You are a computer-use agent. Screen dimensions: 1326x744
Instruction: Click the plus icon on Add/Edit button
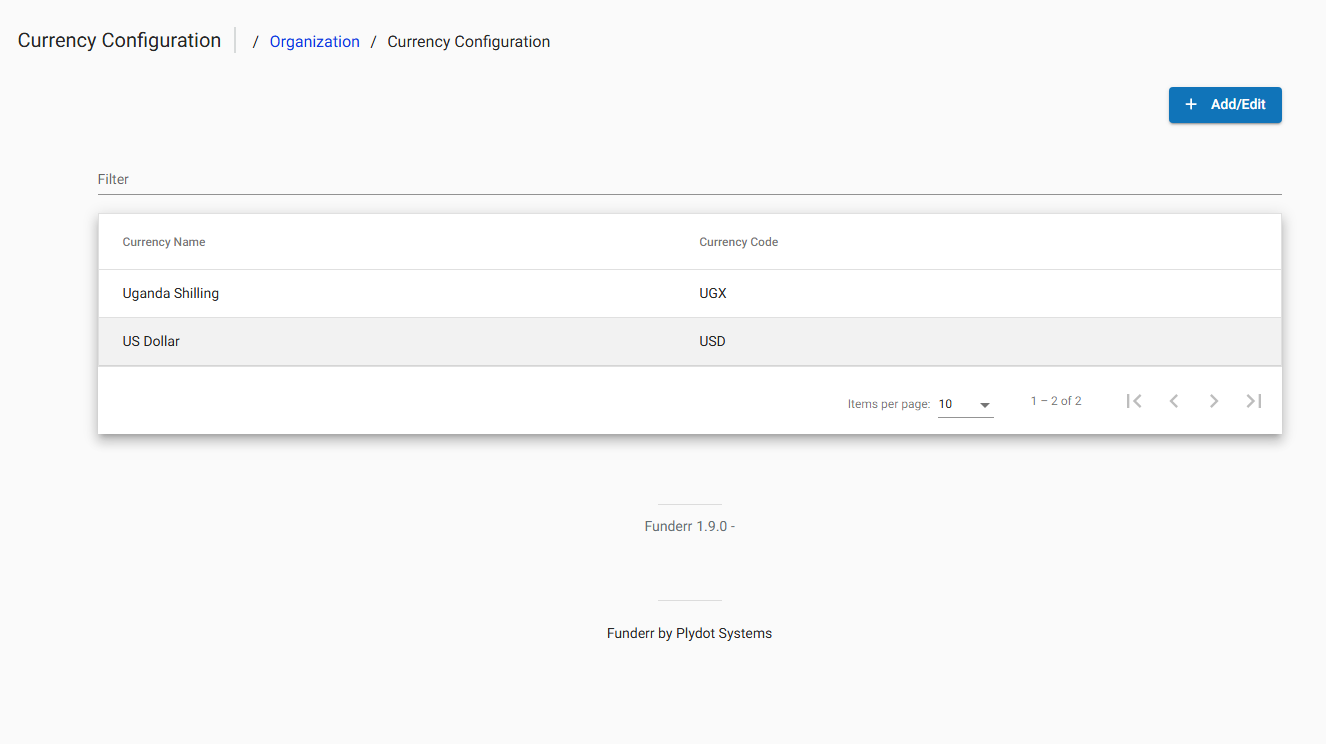[x=1190, y=104]
